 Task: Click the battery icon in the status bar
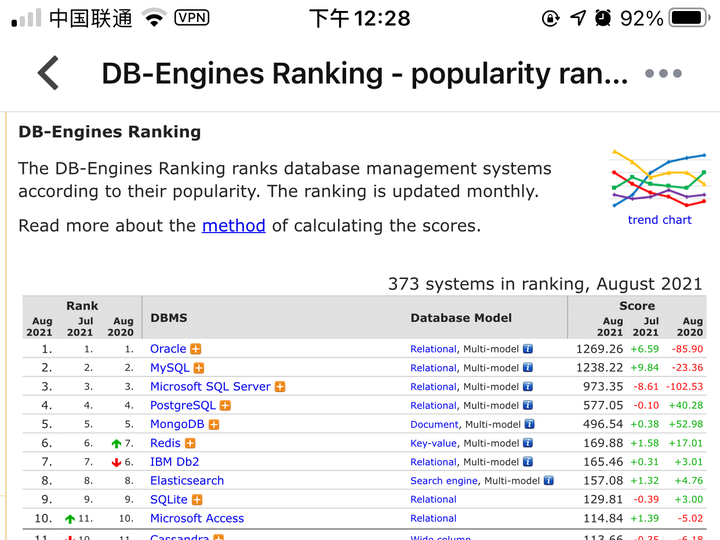tap(689, 18)
